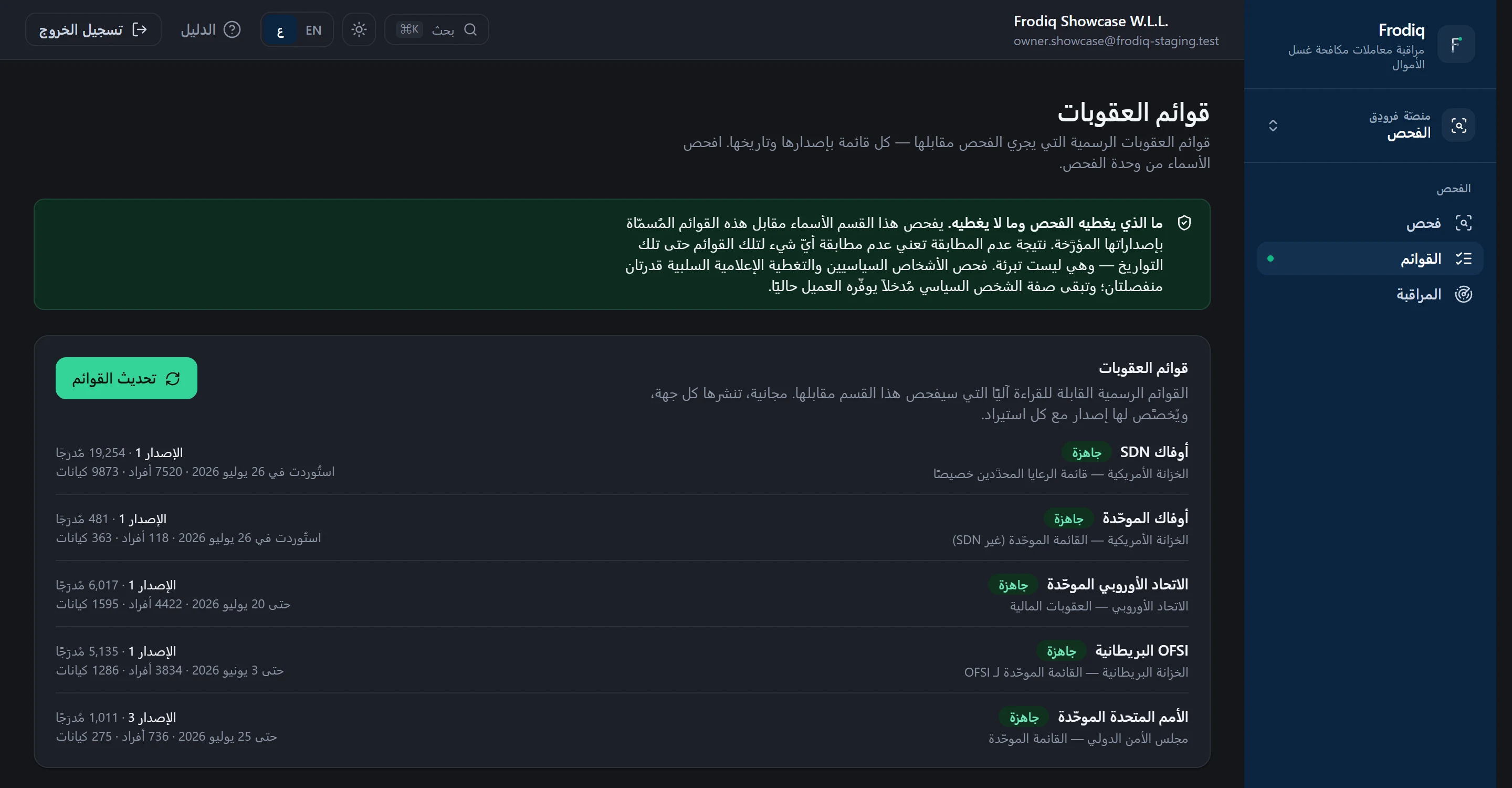
Task: Toggle the light theme sun icon
Action: point(359,29)
